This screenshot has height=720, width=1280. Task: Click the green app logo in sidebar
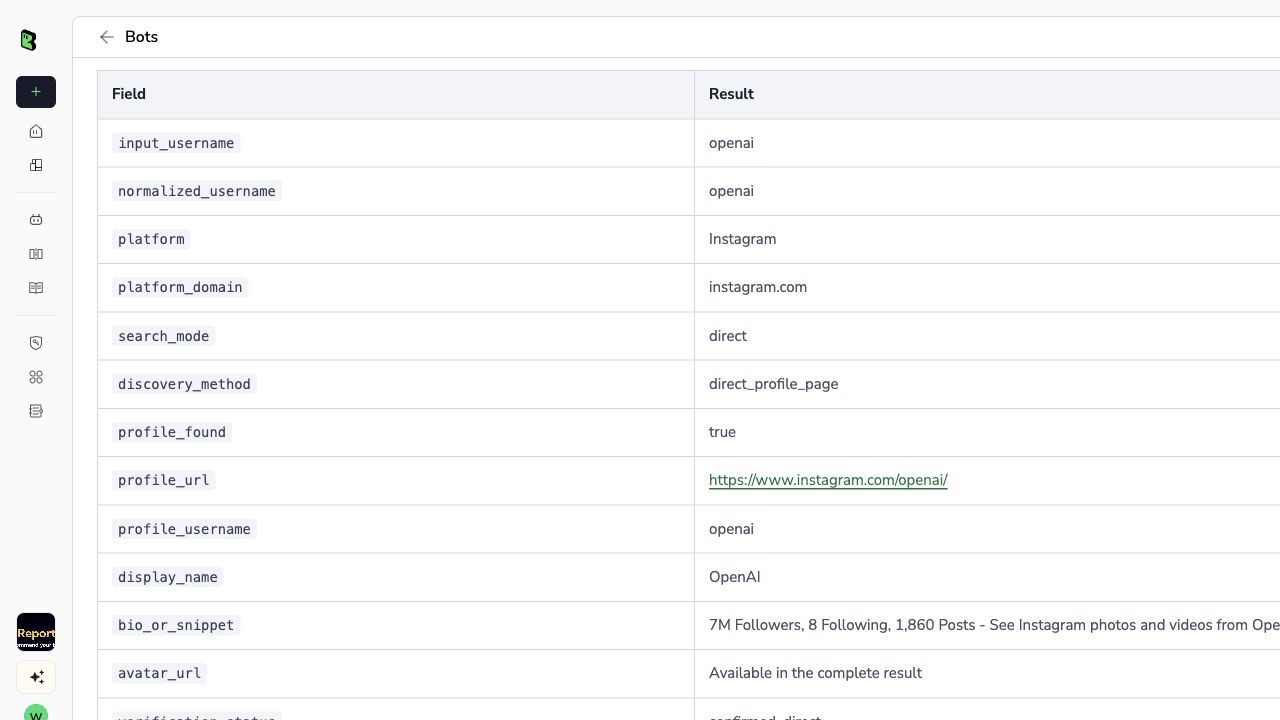[x=28, y=40]
